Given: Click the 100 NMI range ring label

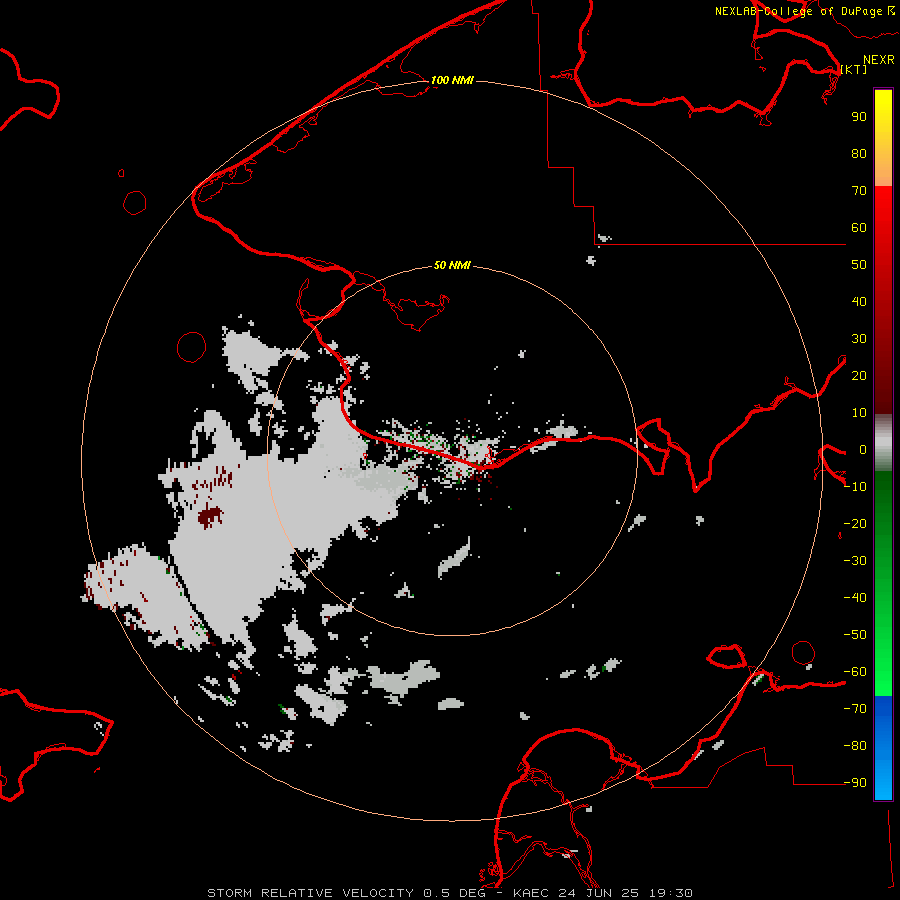Looking at the screenshot, I should 452,80.
